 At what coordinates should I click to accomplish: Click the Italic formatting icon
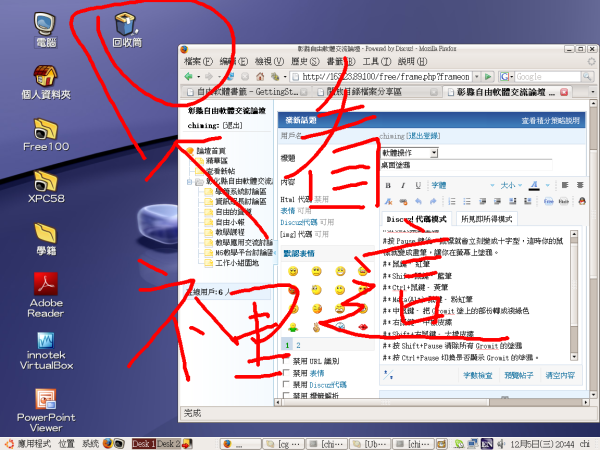pos(404,185)
